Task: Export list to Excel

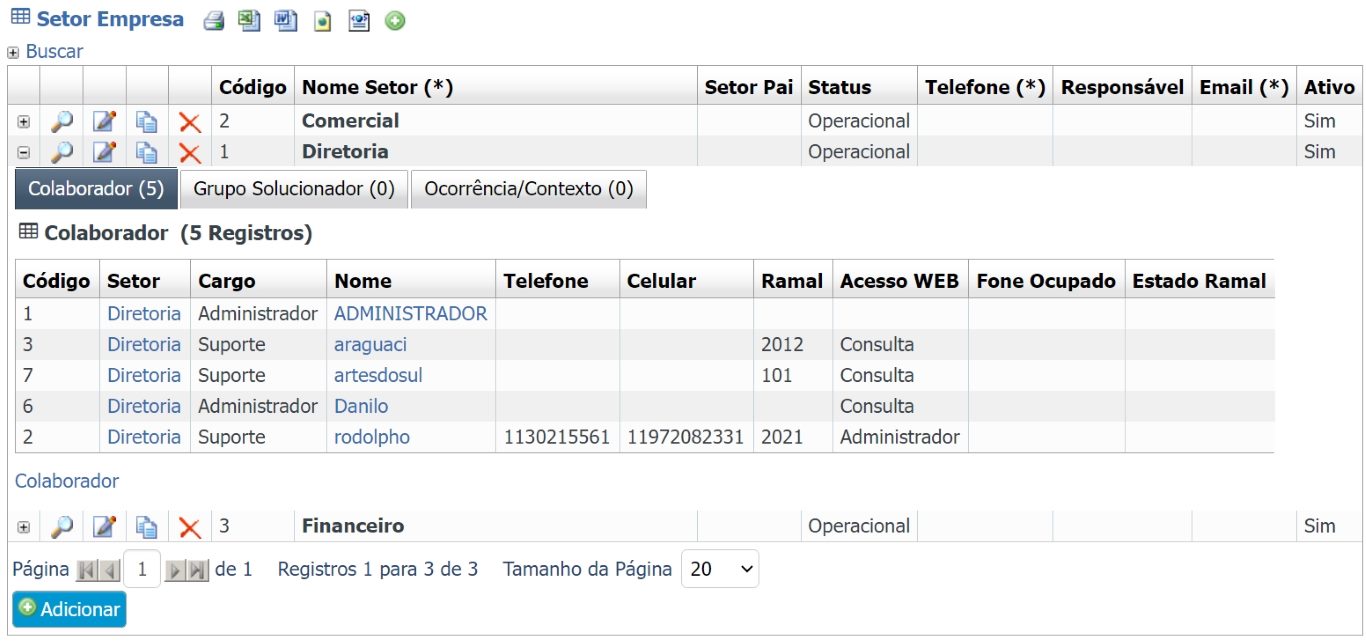Action: (249, 20)
